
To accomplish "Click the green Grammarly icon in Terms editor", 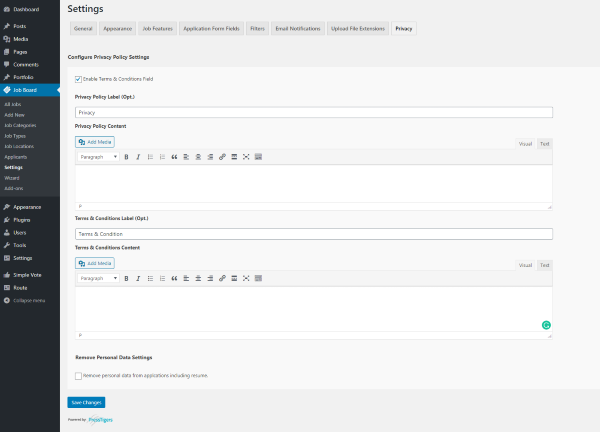I will [x=546, y=325].
